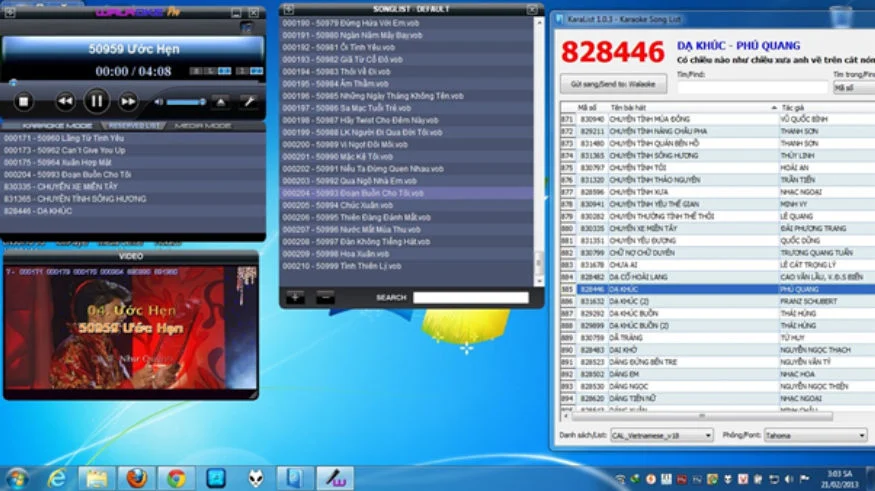
Task: Click the minus button to remove song
Action: point(325,297)
